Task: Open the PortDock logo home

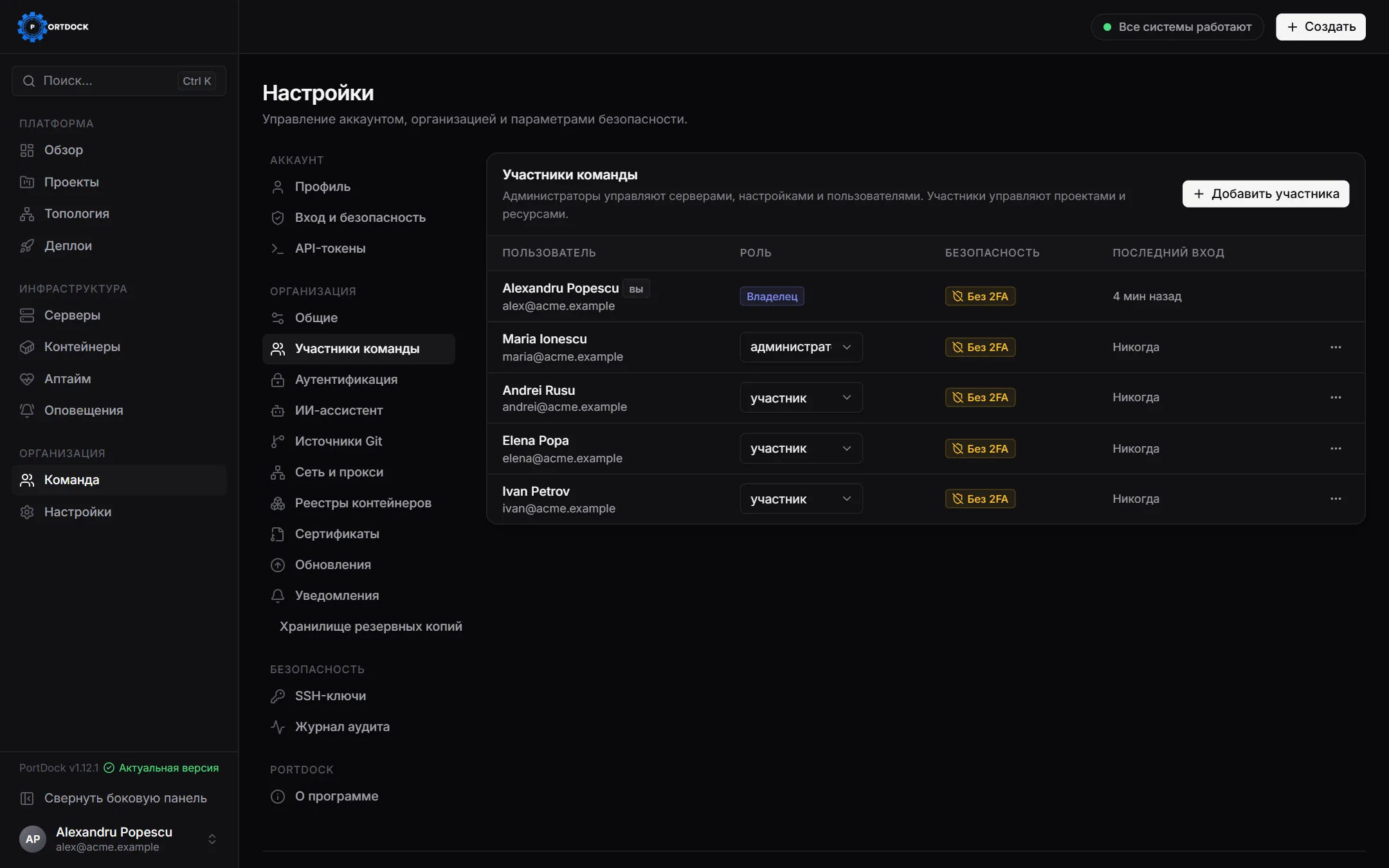Action: (53, 27)
